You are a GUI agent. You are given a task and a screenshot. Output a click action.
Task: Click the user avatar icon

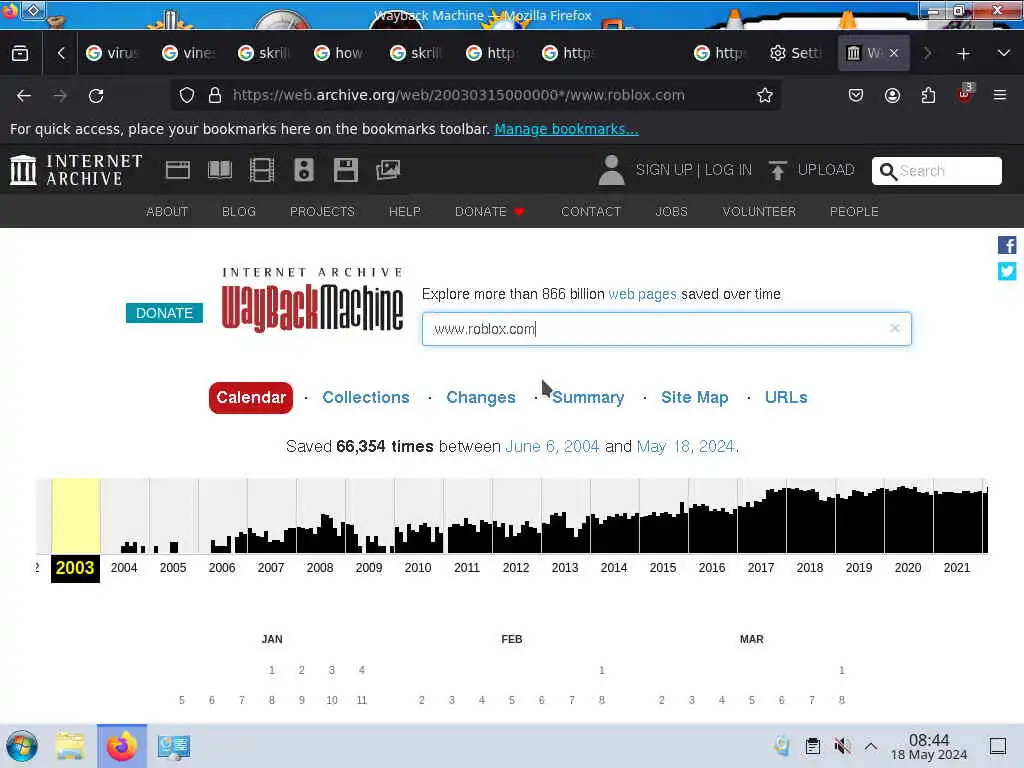611,170
